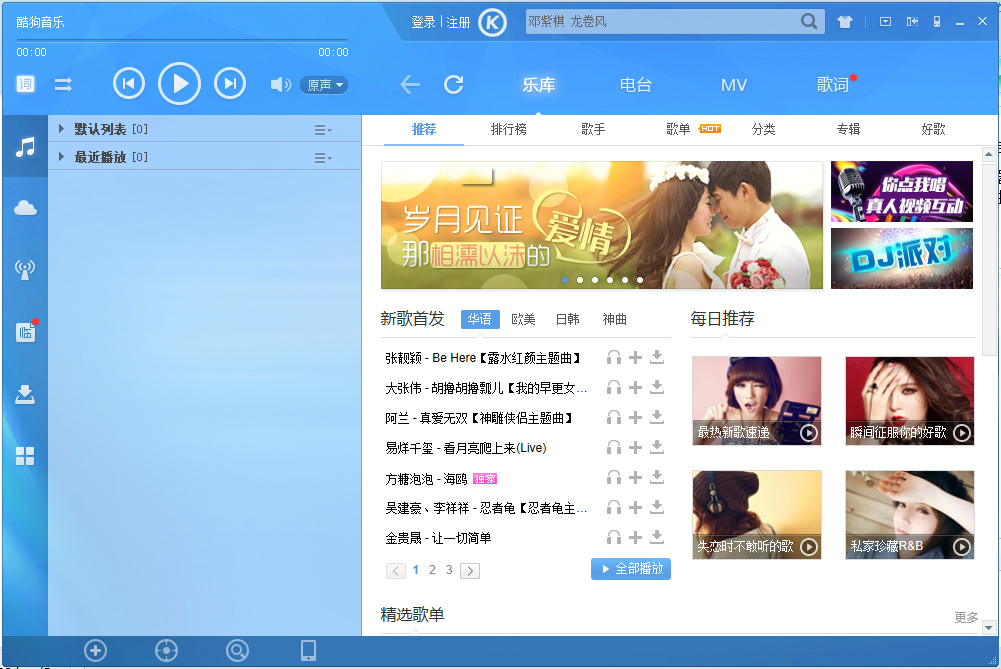Download 金贵晟 - 让一切简单 icon
This screenshot has width=1001, height=669.
657,537
